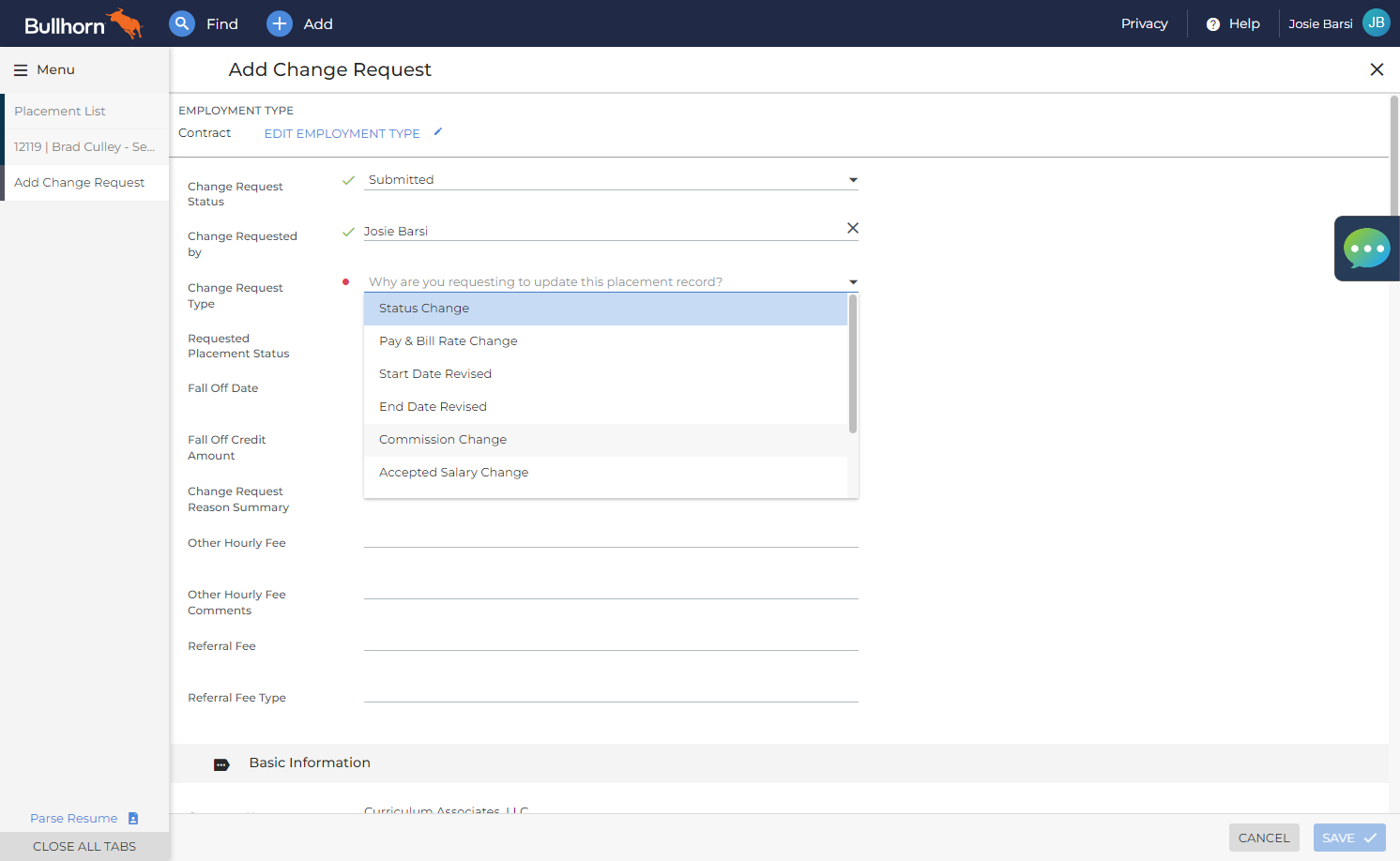Screen dimensions: 1400x861
Task: Click the Fall Off Date label
Action: pos(222,388)
